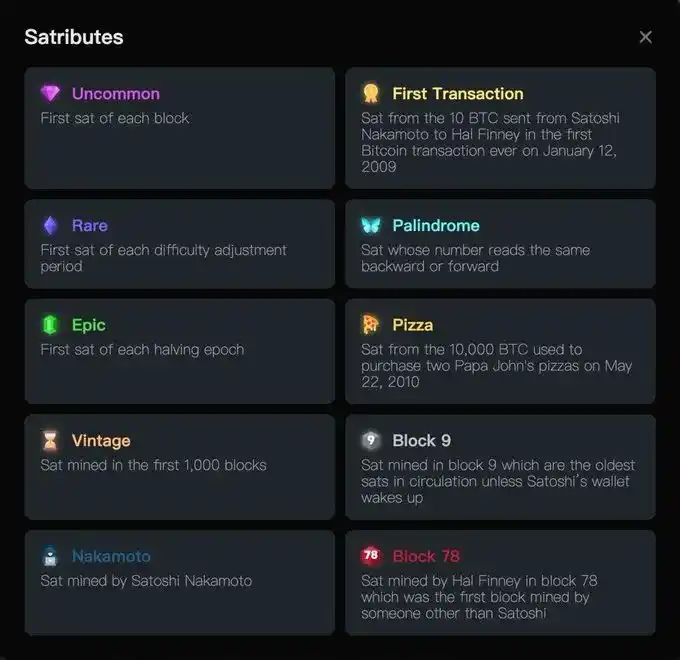Click the Pizza slice icon
Image resolution: width=680 pixels, height=660 pixels.
[371, 325]
